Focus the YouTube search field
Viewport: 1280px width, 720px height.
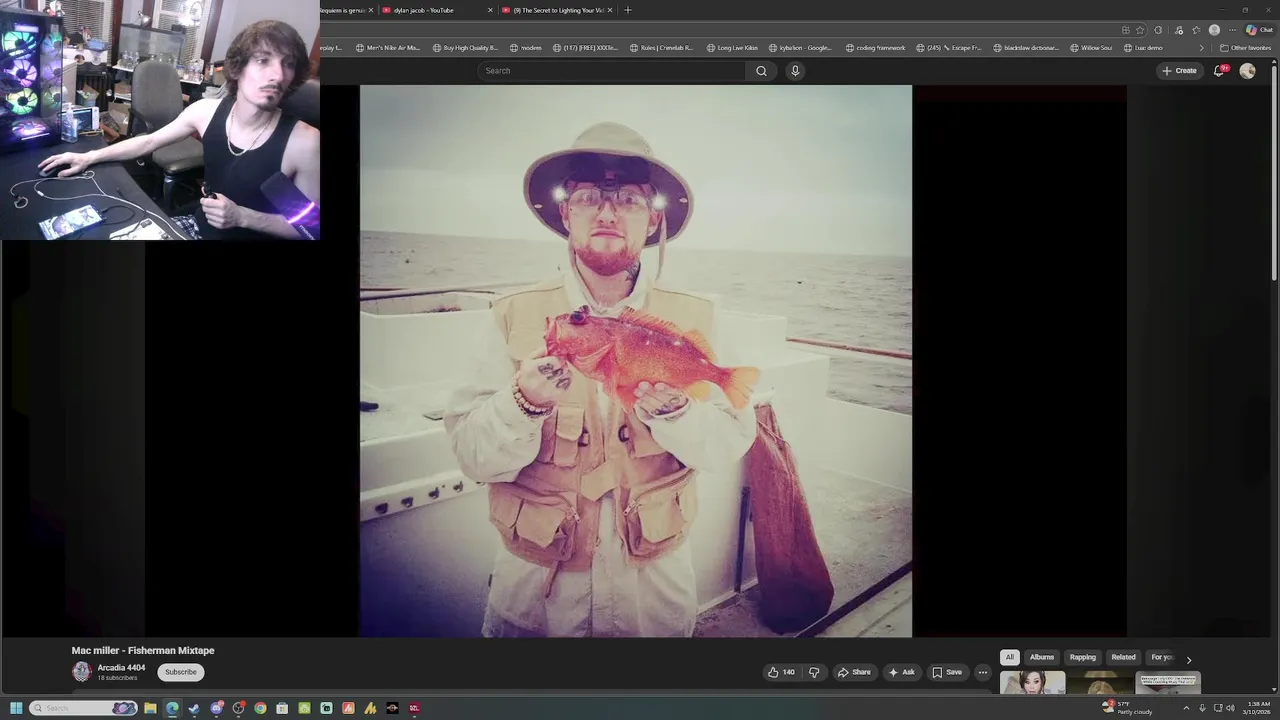click(611, 71)
